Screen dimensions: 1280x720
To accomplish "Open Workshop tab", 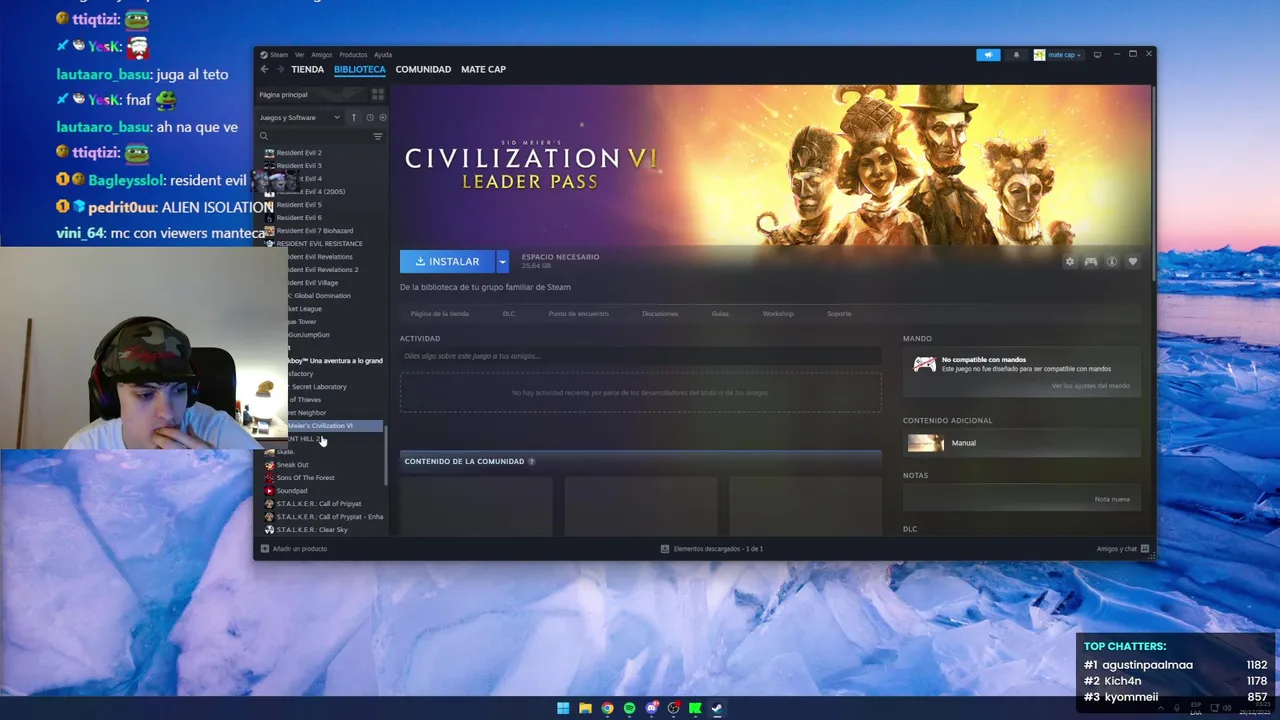I will point(778,314).
